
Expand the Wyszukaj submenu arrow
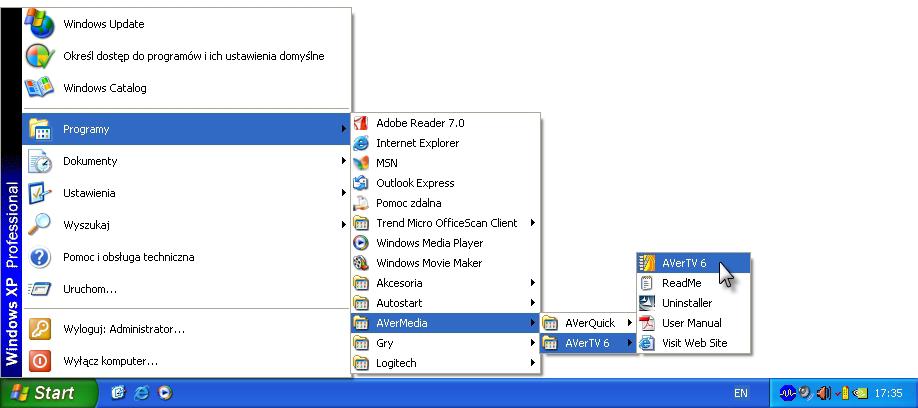click(344, 225)
